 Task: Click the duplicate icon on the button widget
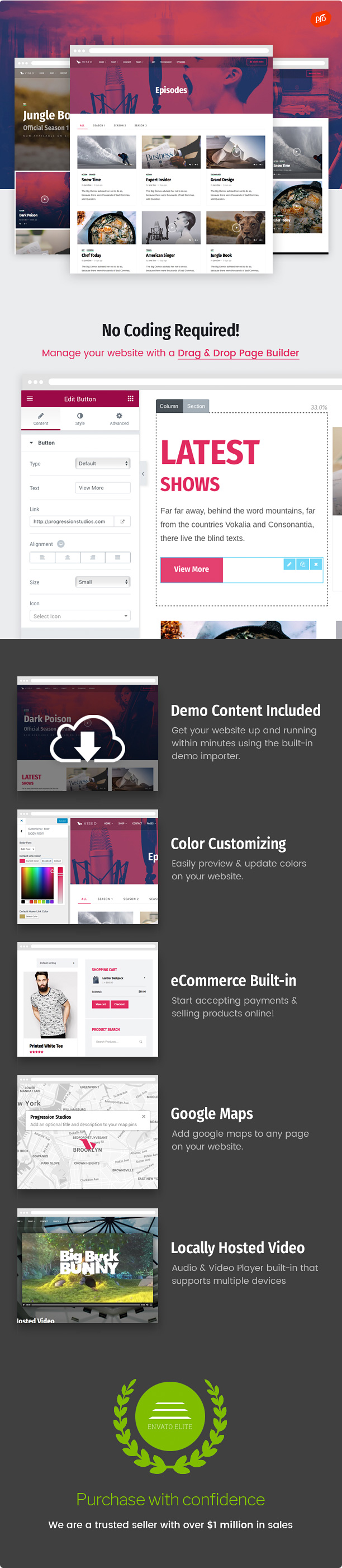point(302,564)
